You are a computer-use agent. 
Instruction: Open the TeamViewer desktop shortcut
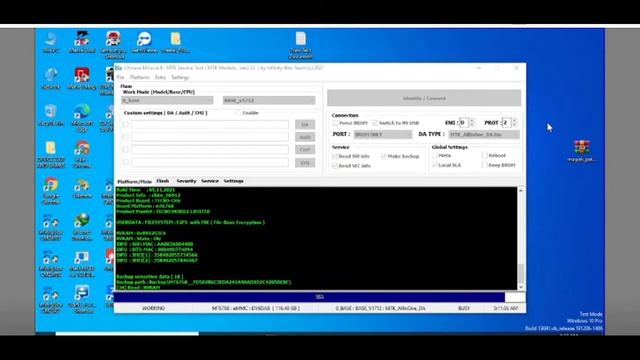pos(144,42)
